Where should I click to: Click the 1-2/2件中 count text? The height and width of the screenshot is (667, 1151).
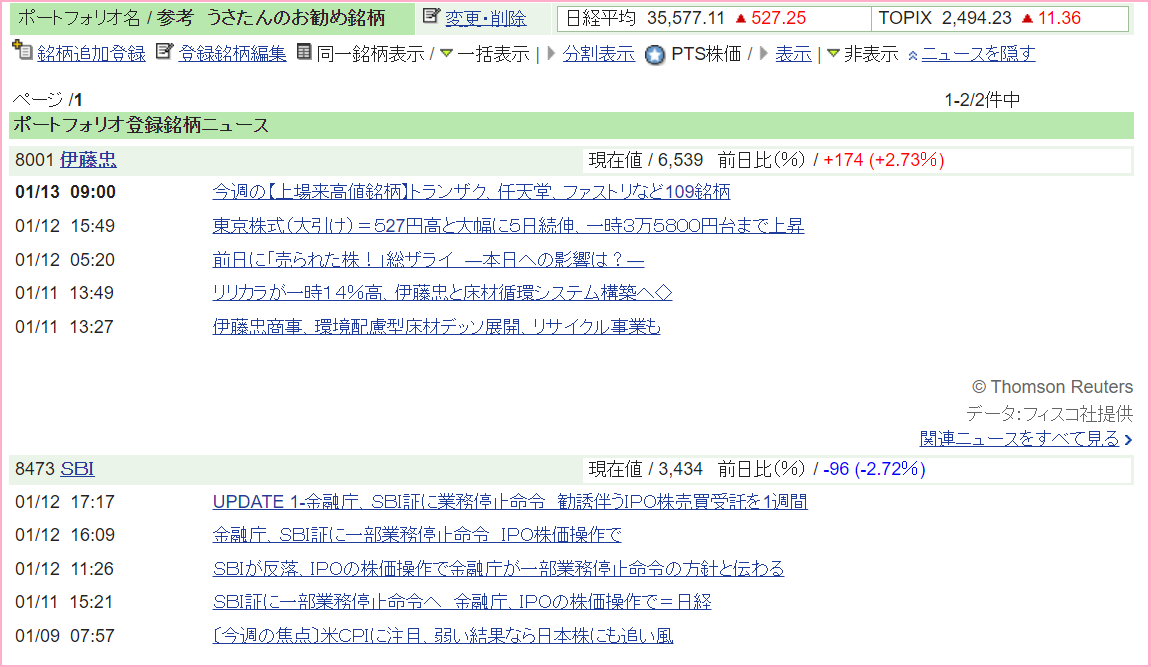pos(981,100)
